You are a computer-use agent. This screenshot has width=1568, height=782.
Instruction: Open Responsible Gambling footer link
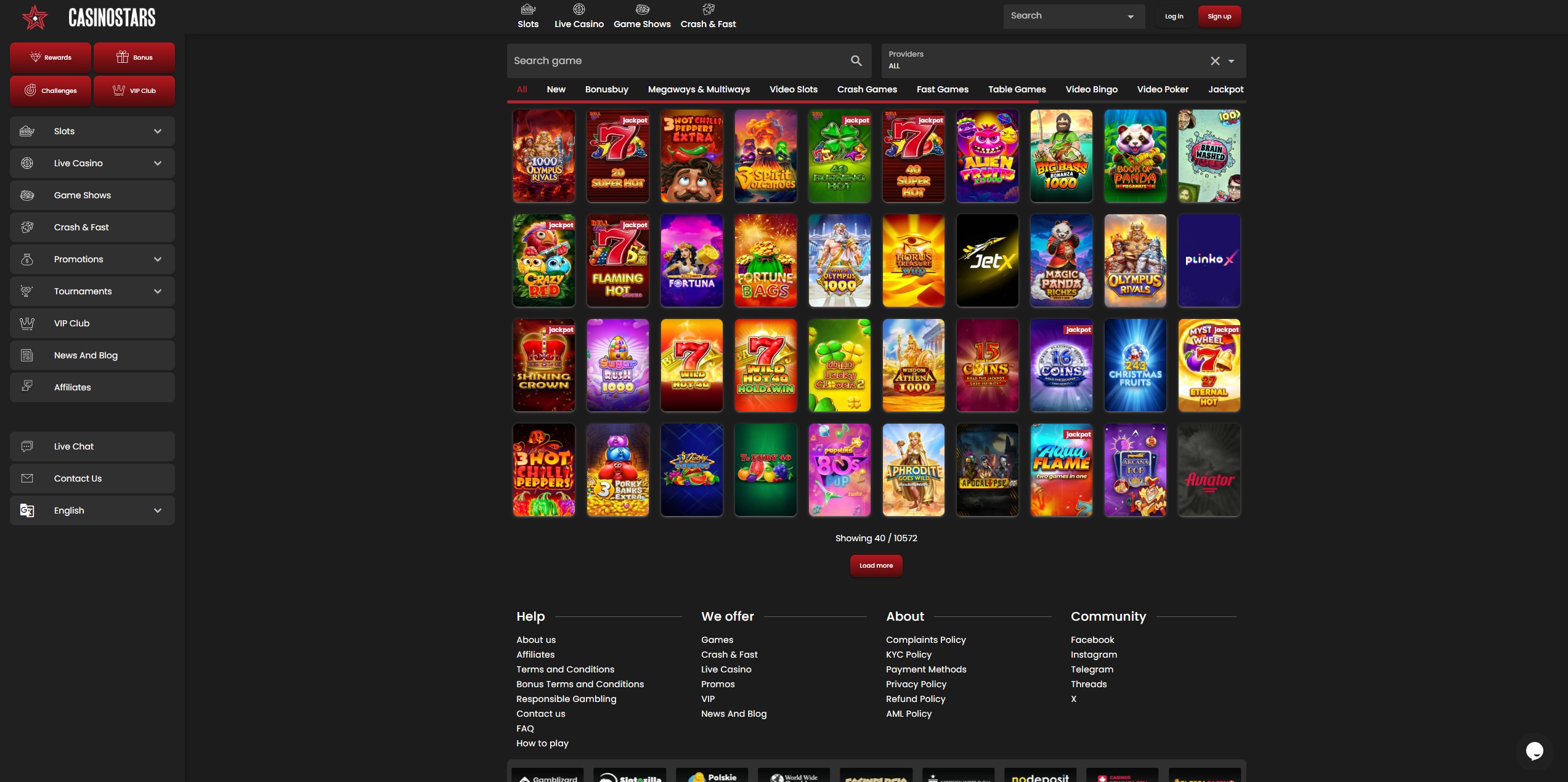click(566, 699)
